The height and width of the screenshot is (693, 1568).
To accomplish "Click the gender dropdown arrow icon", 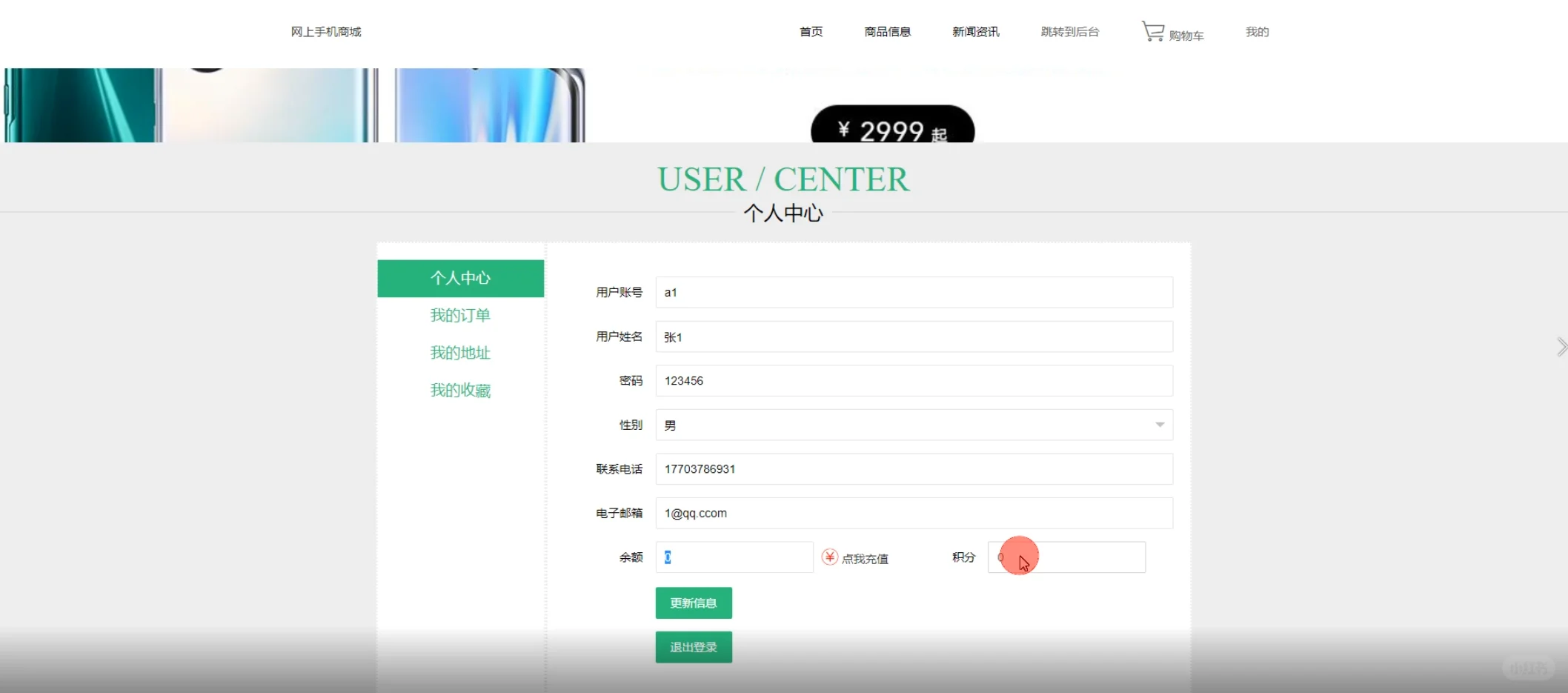I will [1159, 425].
